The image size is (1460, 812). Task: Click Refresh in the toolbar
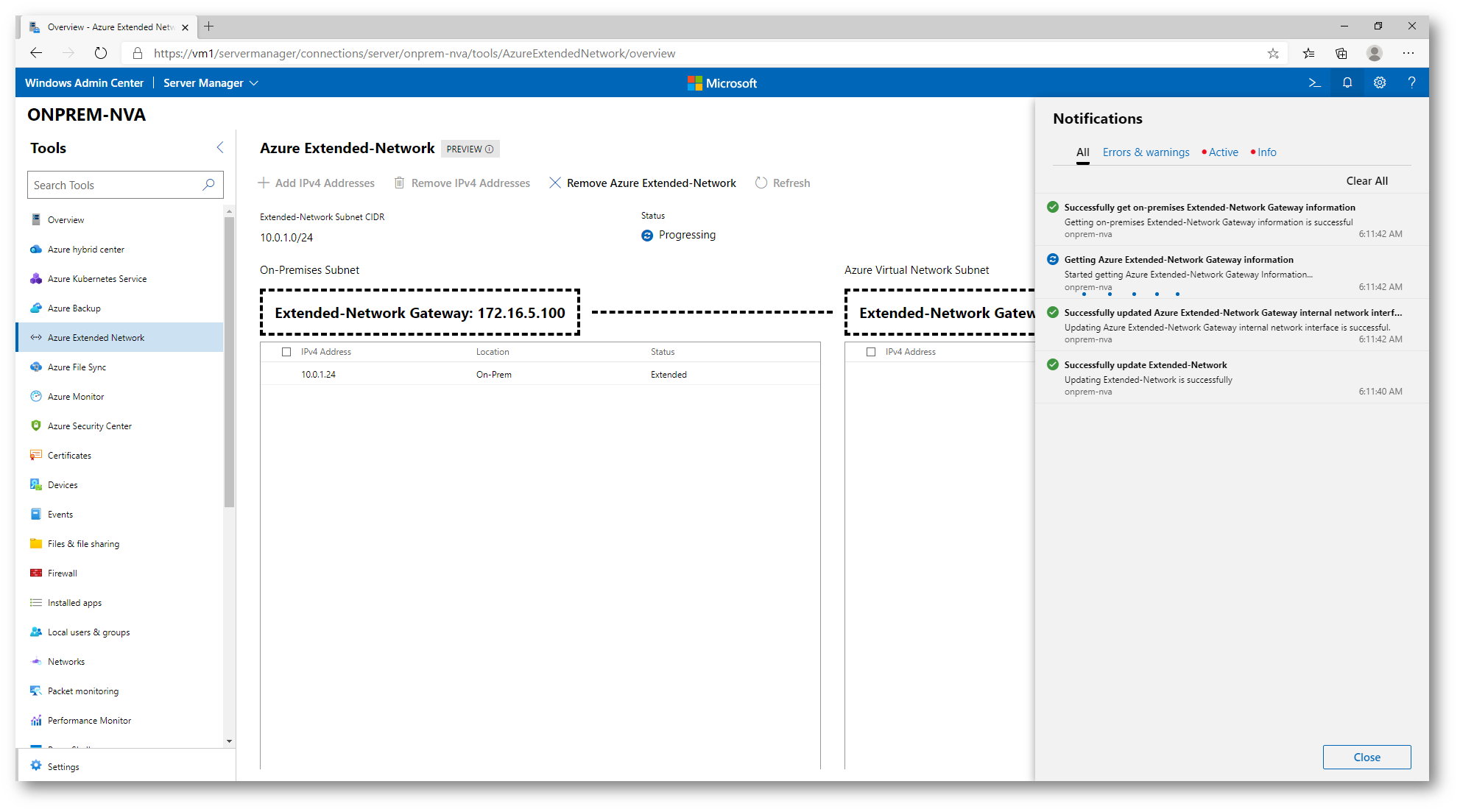[x=783, y=183]
